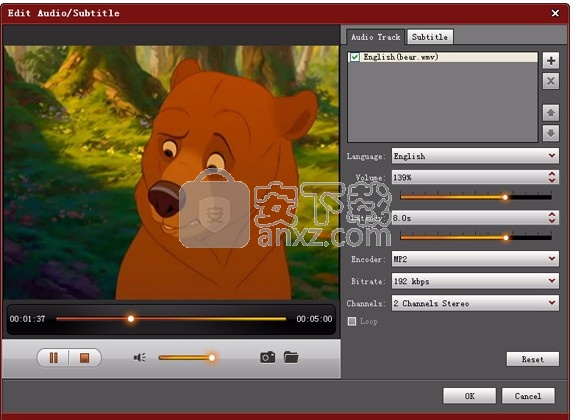Increase Volume with the up stepper arrow
Image resolution: width=574 pixels, height=420 pixels.
click(552, 174)
